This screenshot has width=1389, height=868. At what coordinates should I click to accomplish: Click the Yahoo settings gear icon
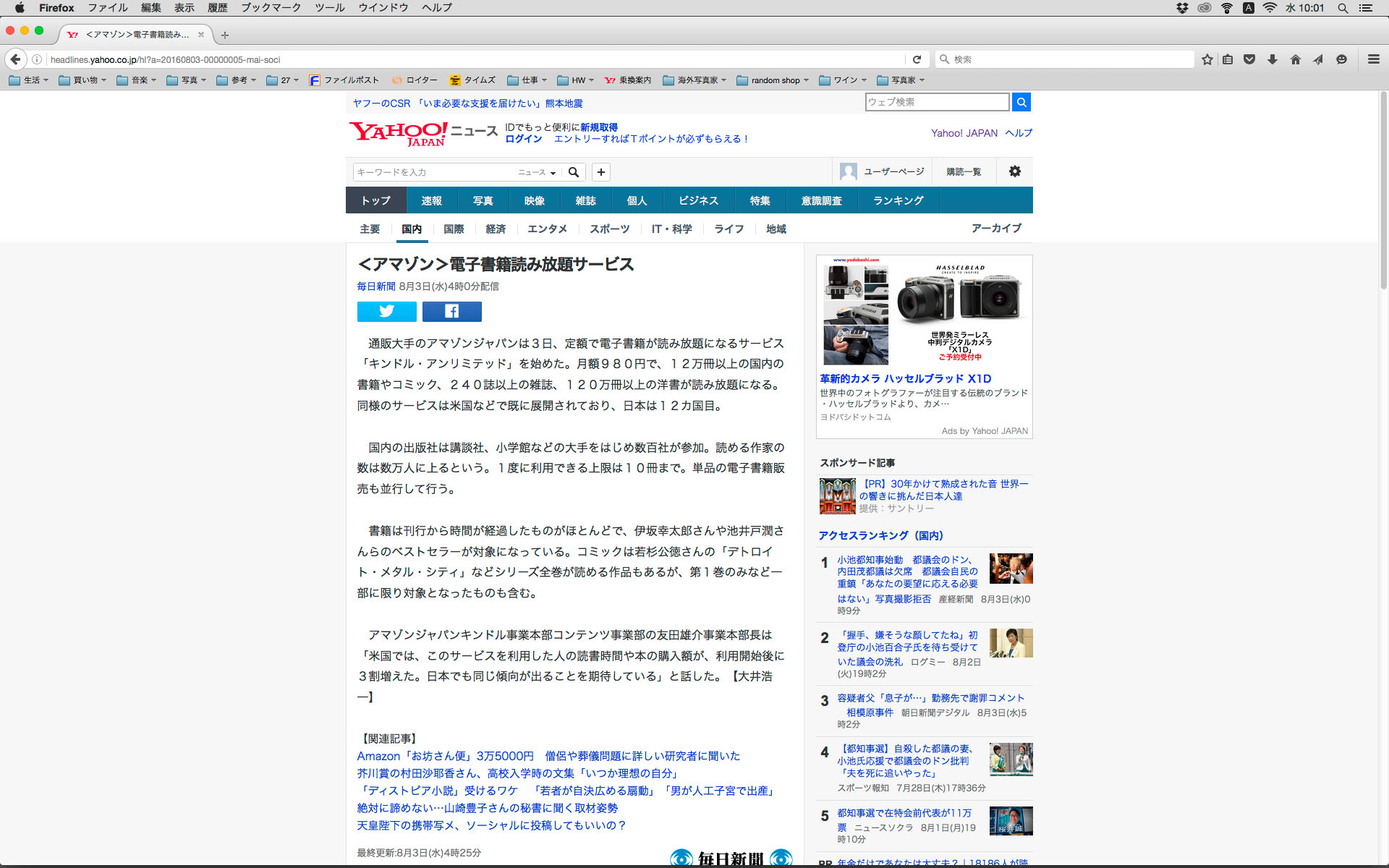coord(1014,171)
